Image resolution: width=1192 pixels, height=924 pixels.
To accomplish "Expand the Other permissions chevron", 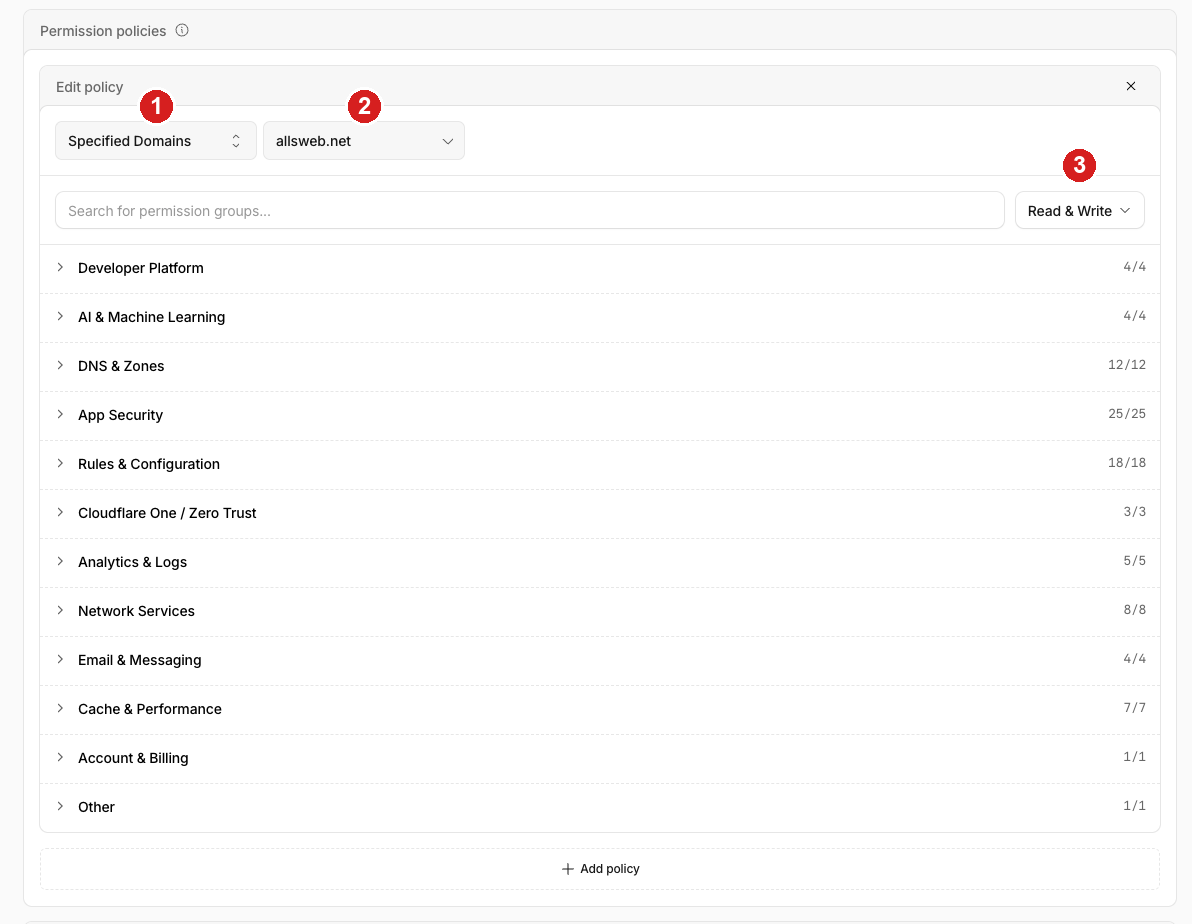I will click(x=60, y=807).
